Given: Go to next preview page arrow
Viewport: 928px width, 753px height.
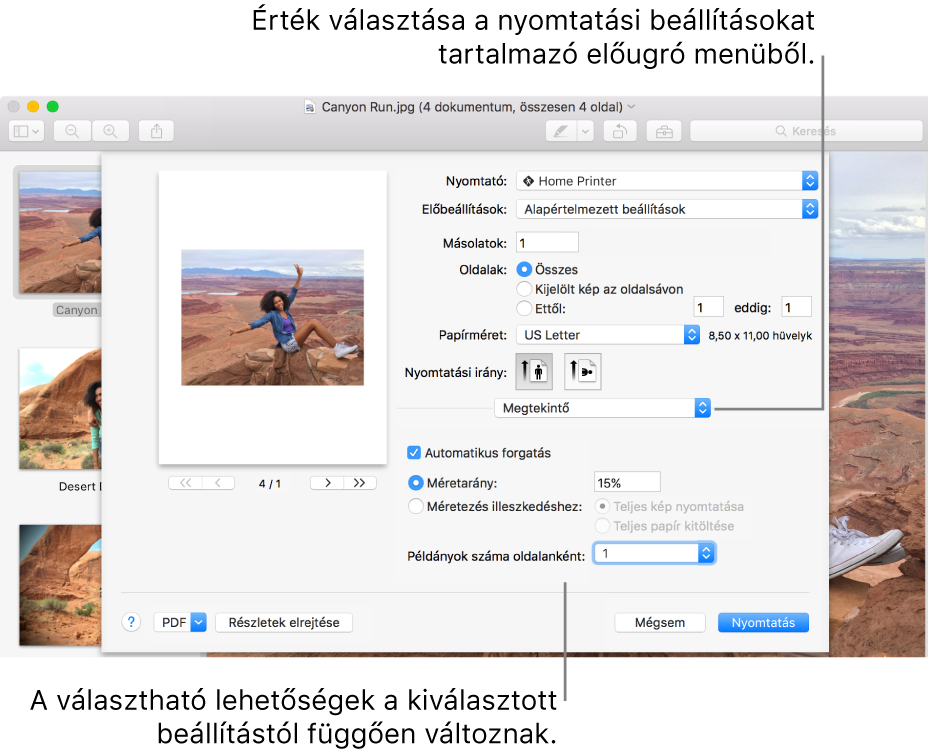Looking at the screenshot, I should pos(327,483).
